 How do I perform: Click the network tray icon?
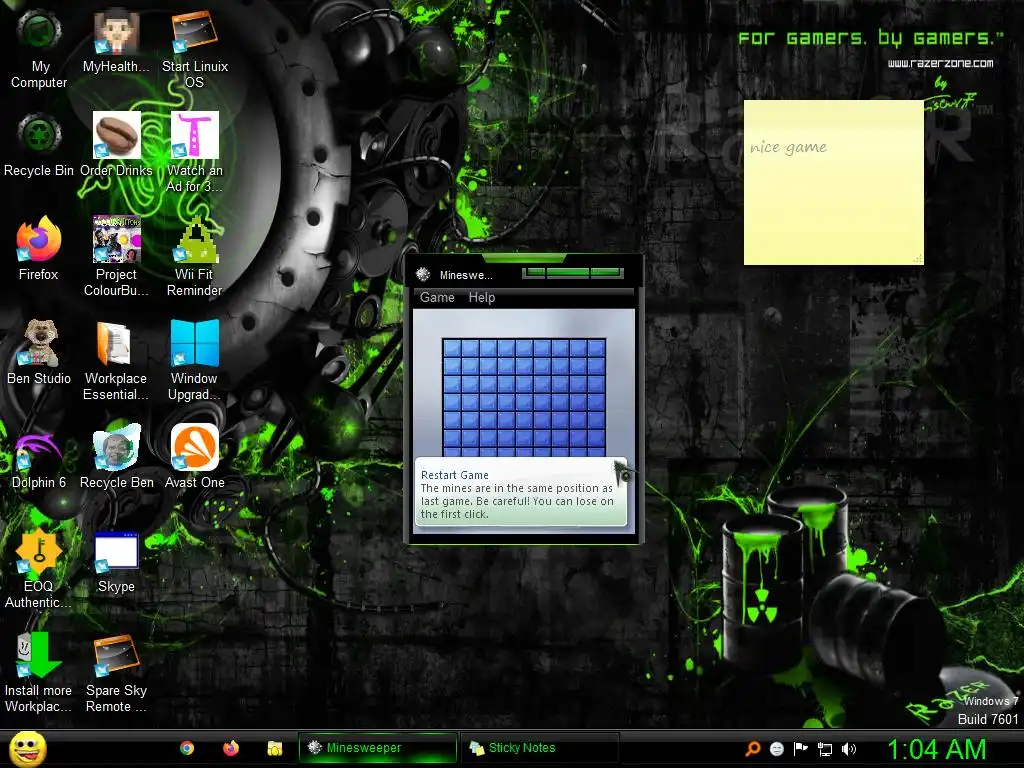point(825,750)
